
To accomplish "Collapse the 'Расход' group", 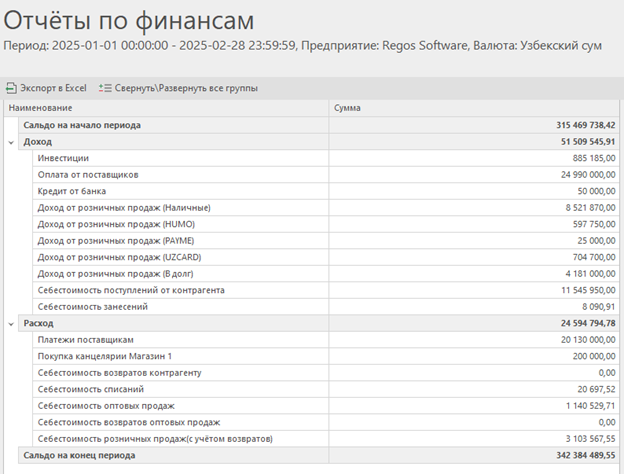I will [10, 323].
